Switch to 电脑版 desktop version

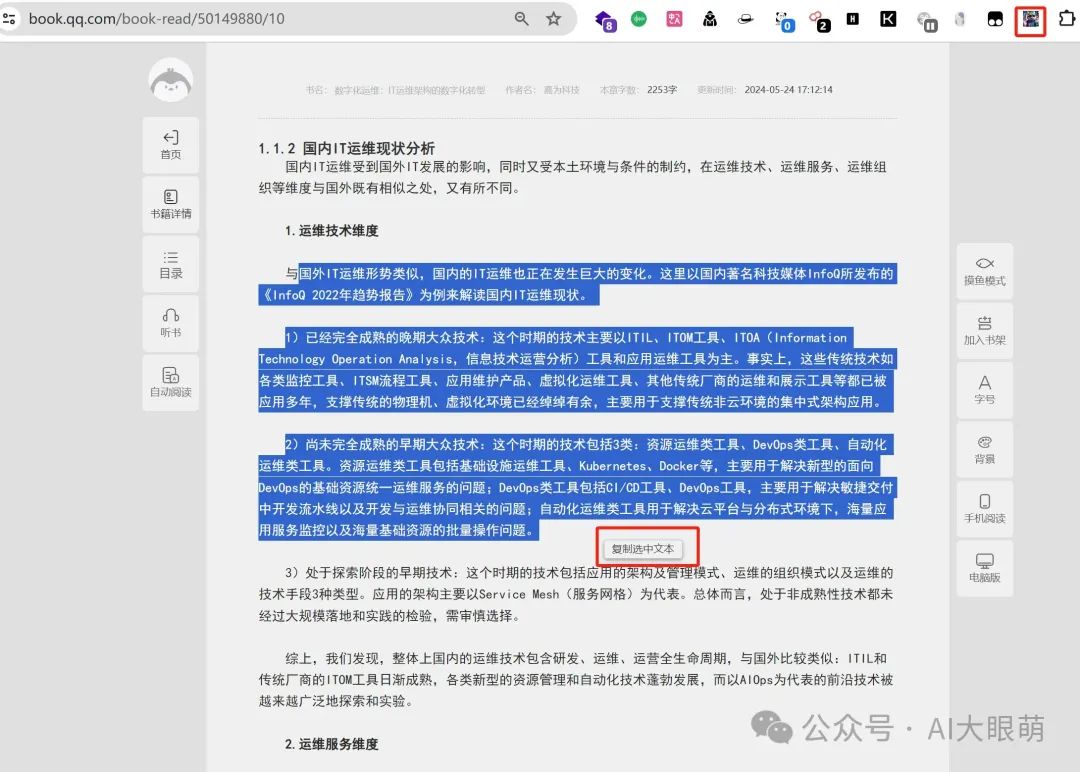point(984,568)
